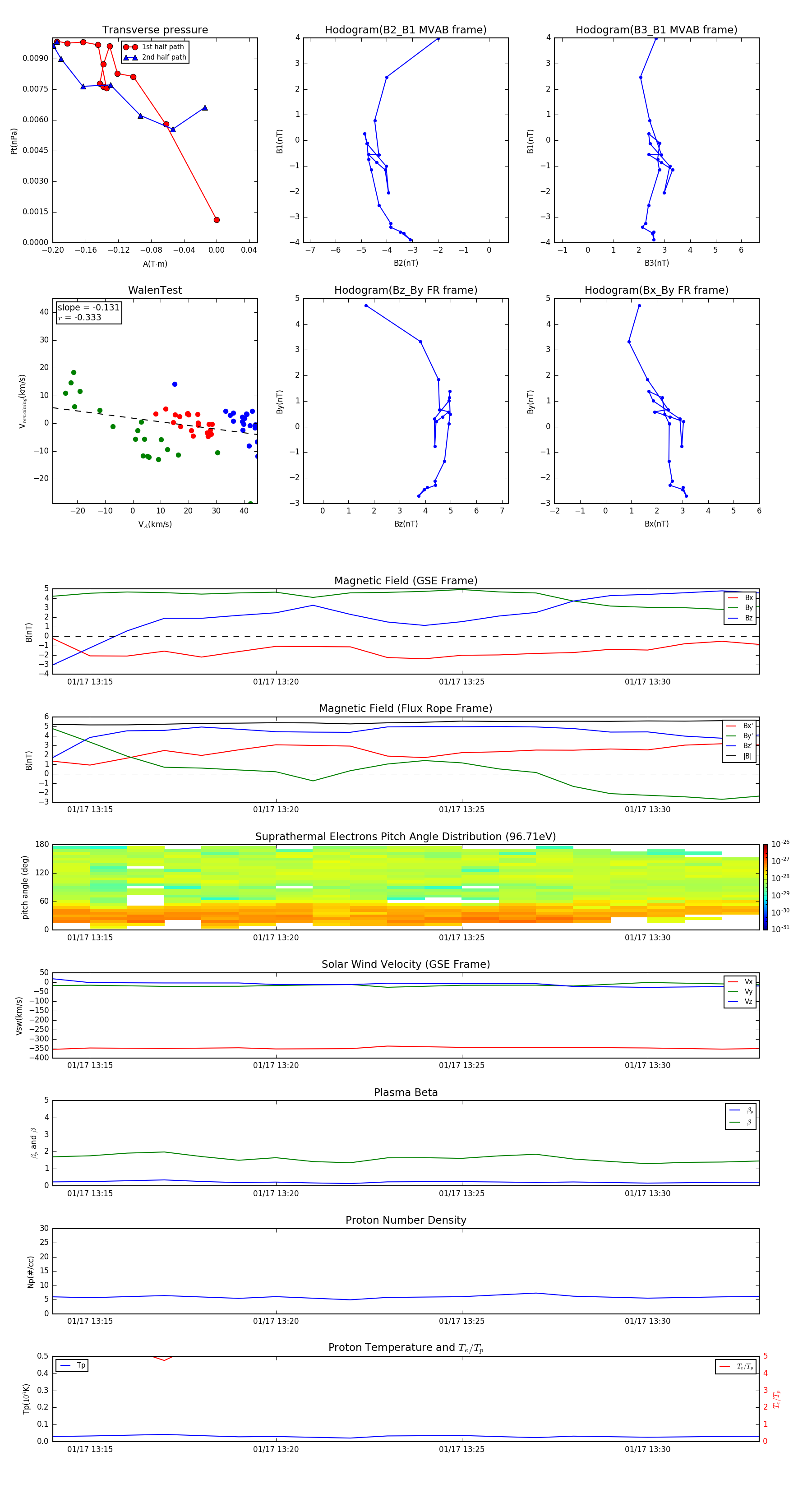Click the 'slope = -0.131' annotation

(88, 308)
